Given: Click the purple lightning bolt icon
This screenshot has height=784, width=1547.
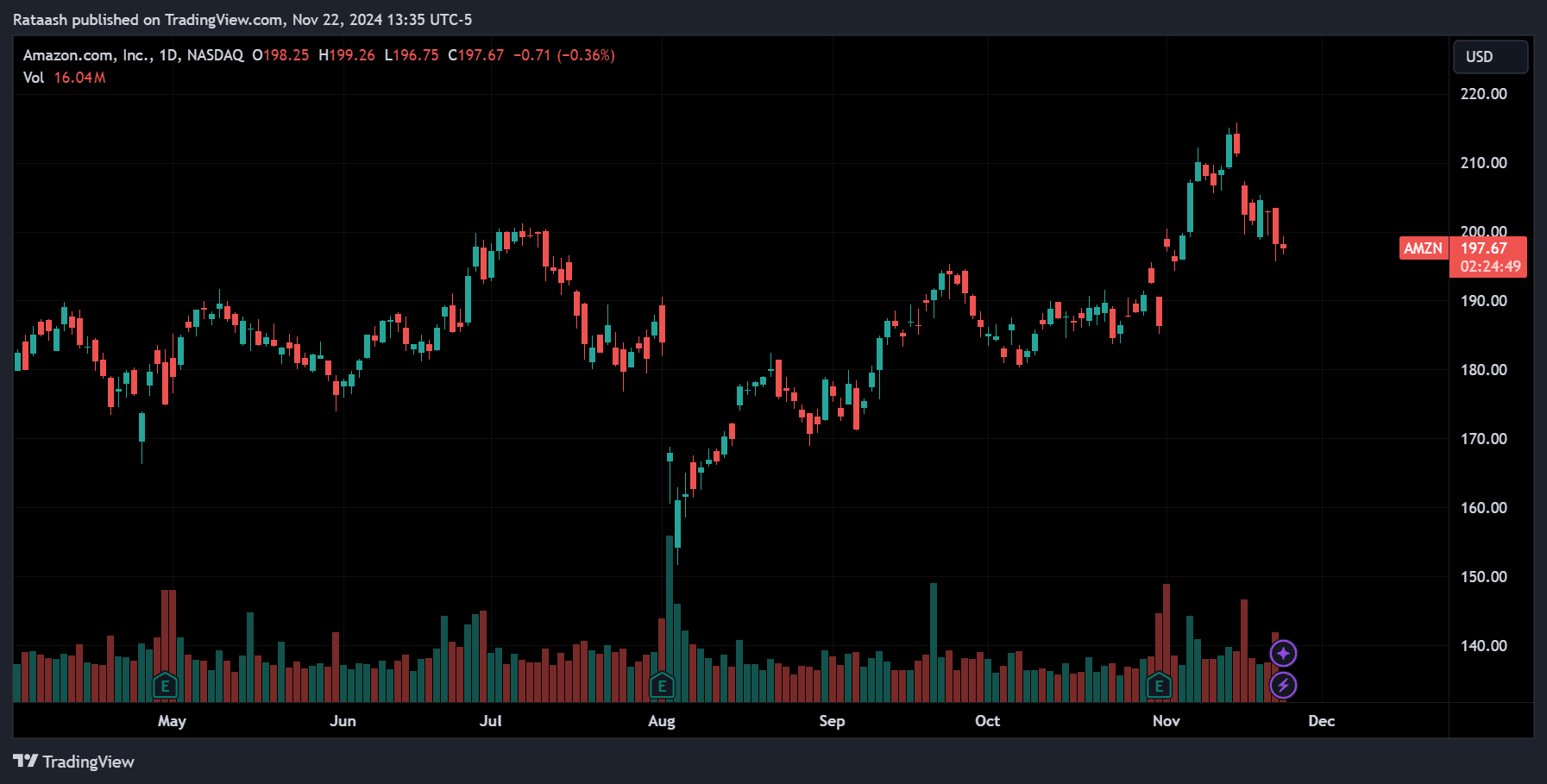Looking at the screenshot, I should pyautogui.click(x=1283, y=686).
